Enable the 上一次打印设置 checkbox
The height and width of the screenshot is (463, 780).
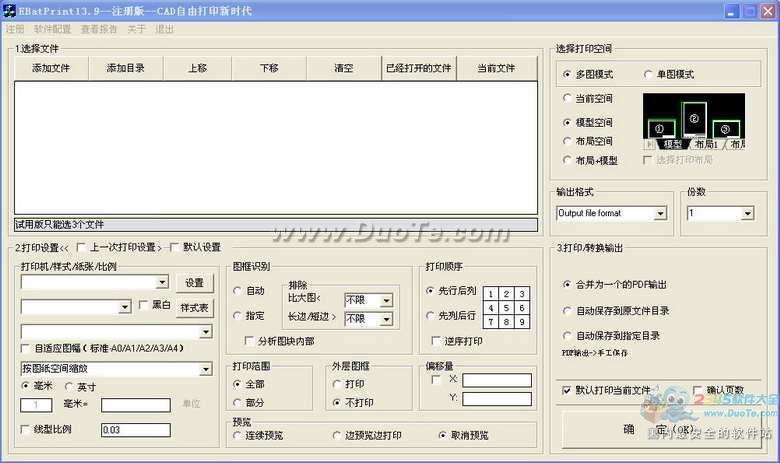click(x=81, y=247)
